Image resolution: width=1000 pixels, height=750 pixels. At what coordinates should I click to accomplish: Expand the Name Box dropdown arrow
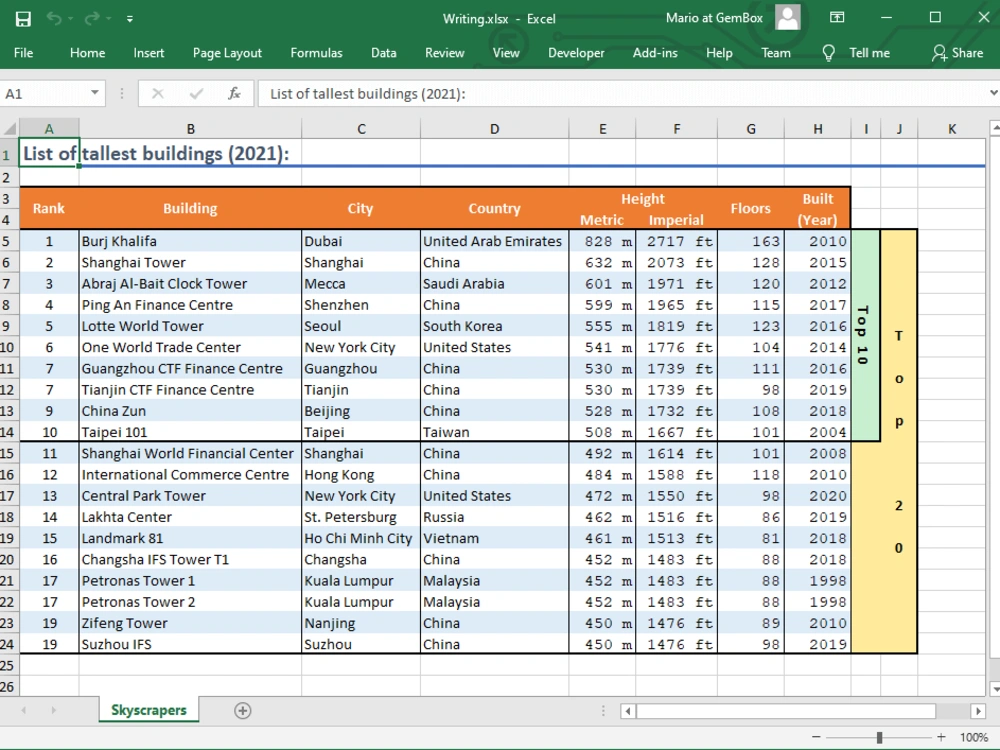(x=94, y=93)
